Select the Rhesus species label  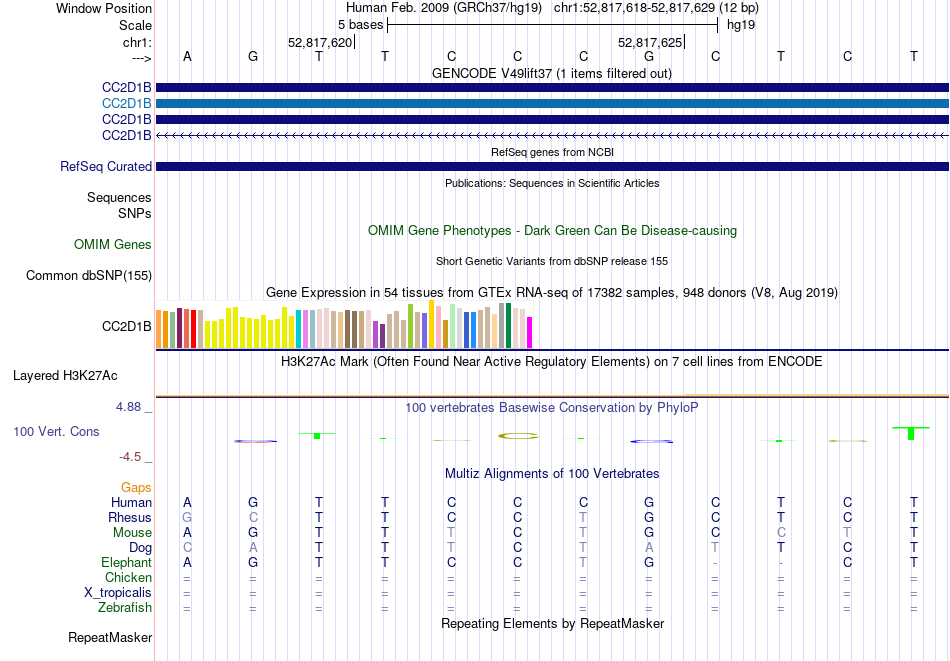point(130,518)
